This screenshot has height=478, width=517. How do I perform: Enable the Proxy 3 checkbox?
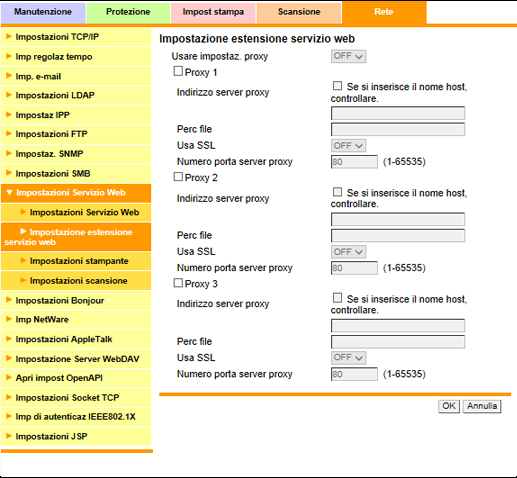coord(178,283)
